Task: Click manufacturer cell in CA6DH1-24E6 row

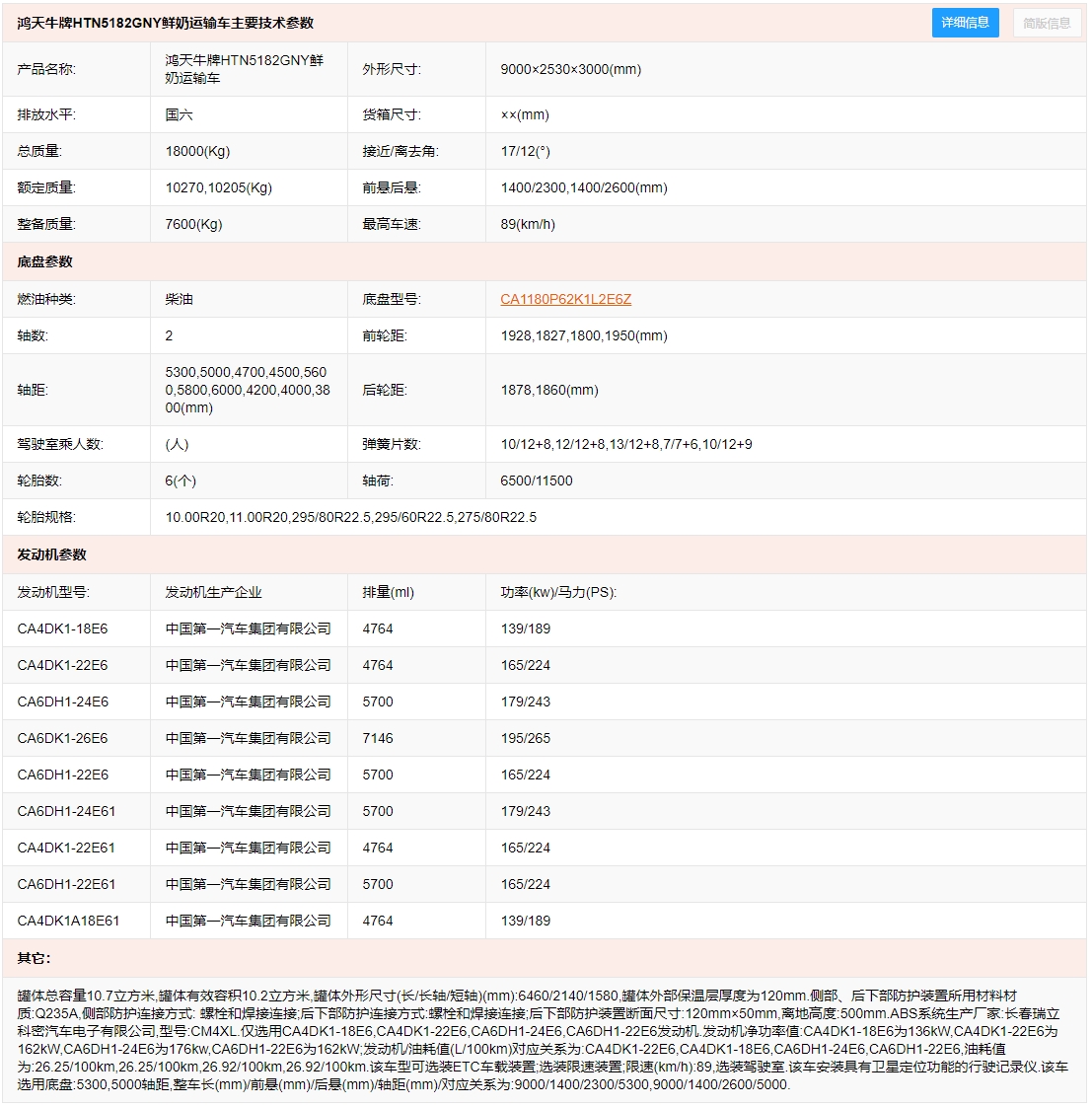Action: pos(248,702)
